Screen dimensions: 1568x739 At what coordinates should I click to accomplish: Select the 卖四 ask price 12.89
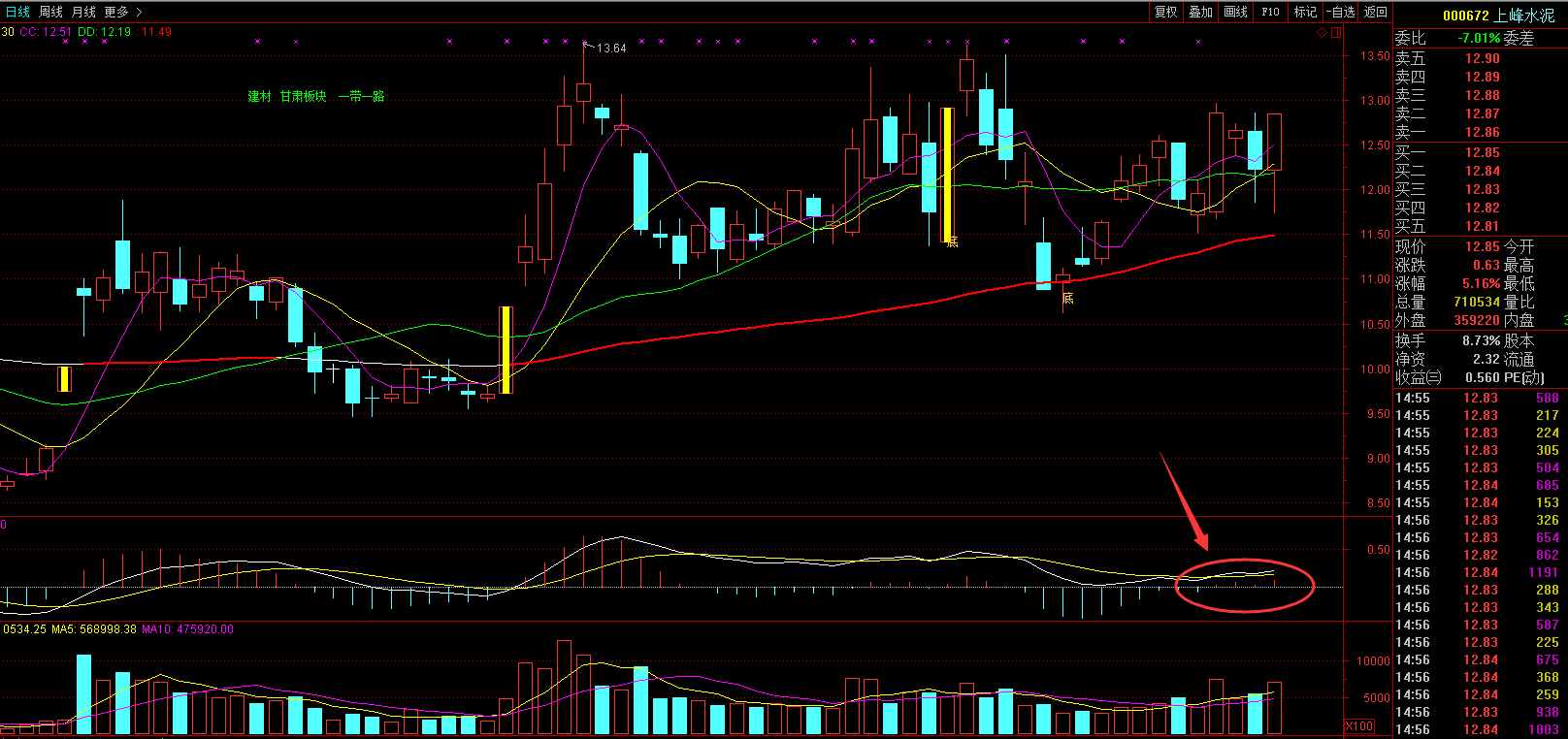pos(1482,77)
